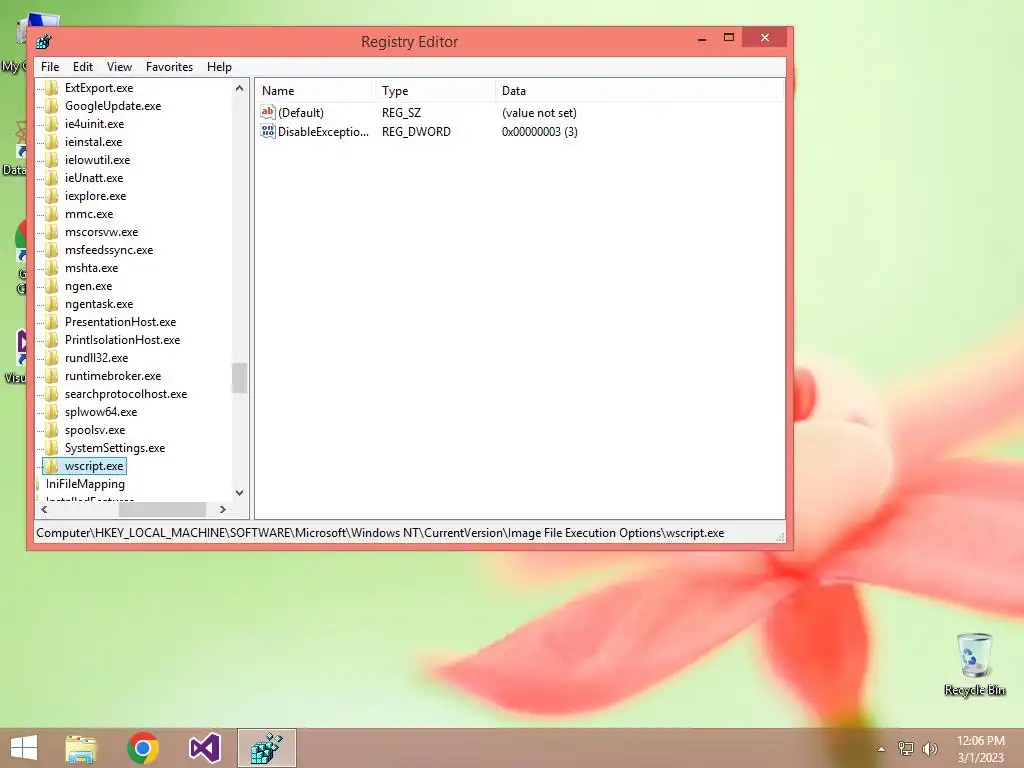1024x768 pixels.
Task: Select the REG_SZ type cell
Action: click(401, 112)
